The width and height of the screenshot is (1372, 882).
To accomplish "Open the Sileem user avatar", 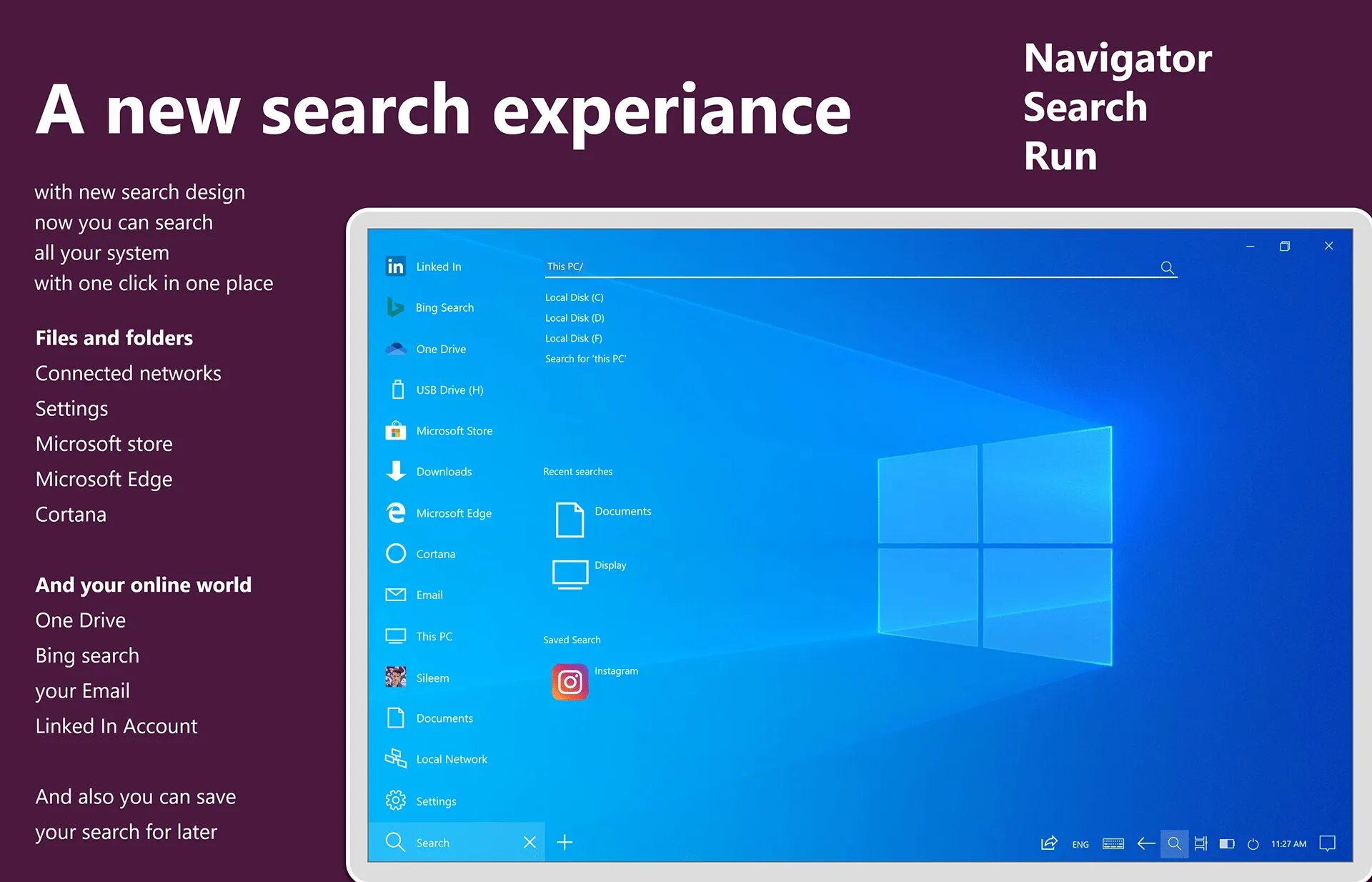I will click(395, 677).
